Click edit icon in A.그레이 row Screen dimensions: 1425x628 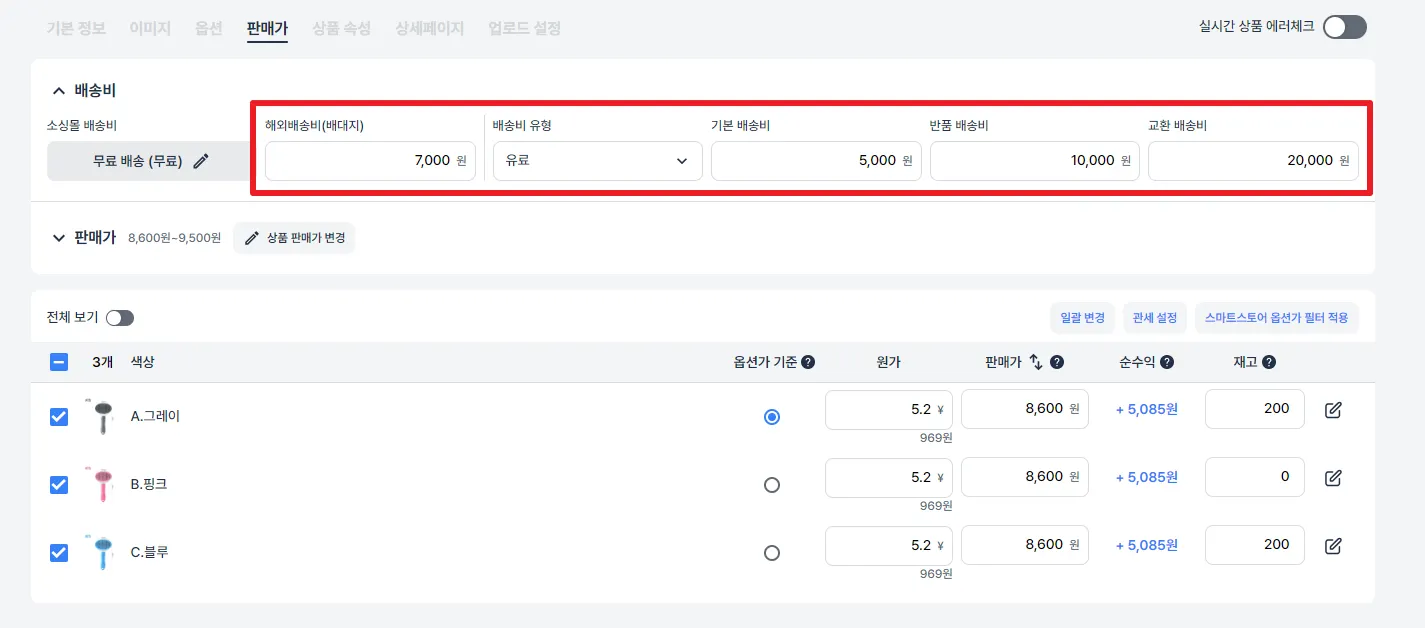click(1333, 410)
